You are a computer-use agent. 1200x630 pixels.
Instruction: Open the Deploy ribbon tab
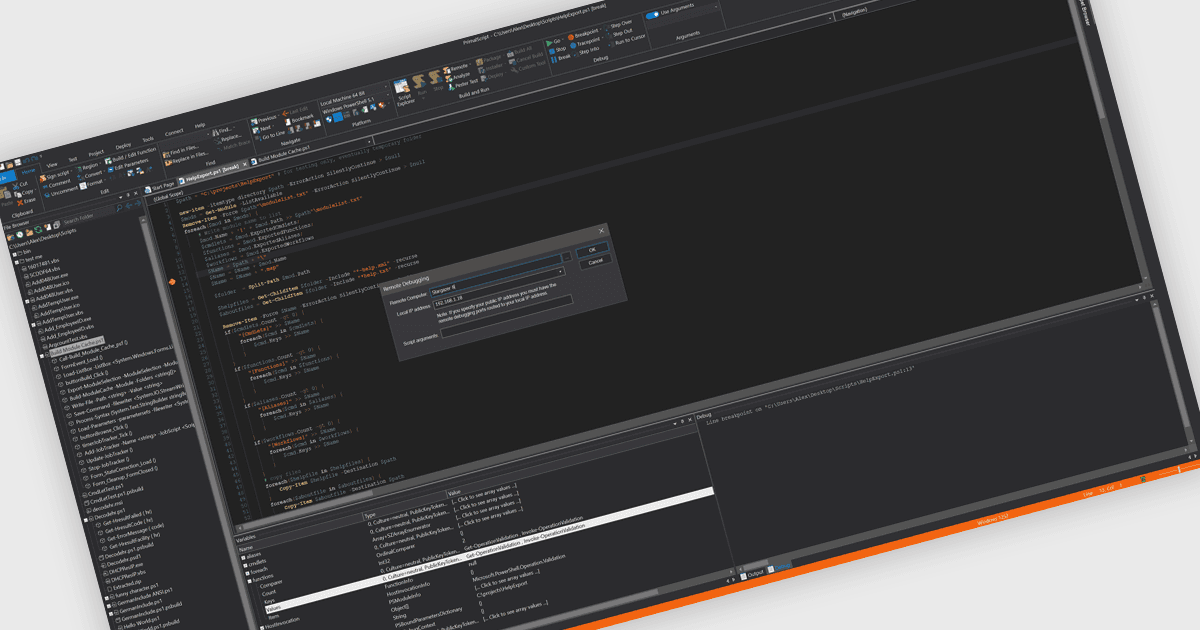point(123,146)
